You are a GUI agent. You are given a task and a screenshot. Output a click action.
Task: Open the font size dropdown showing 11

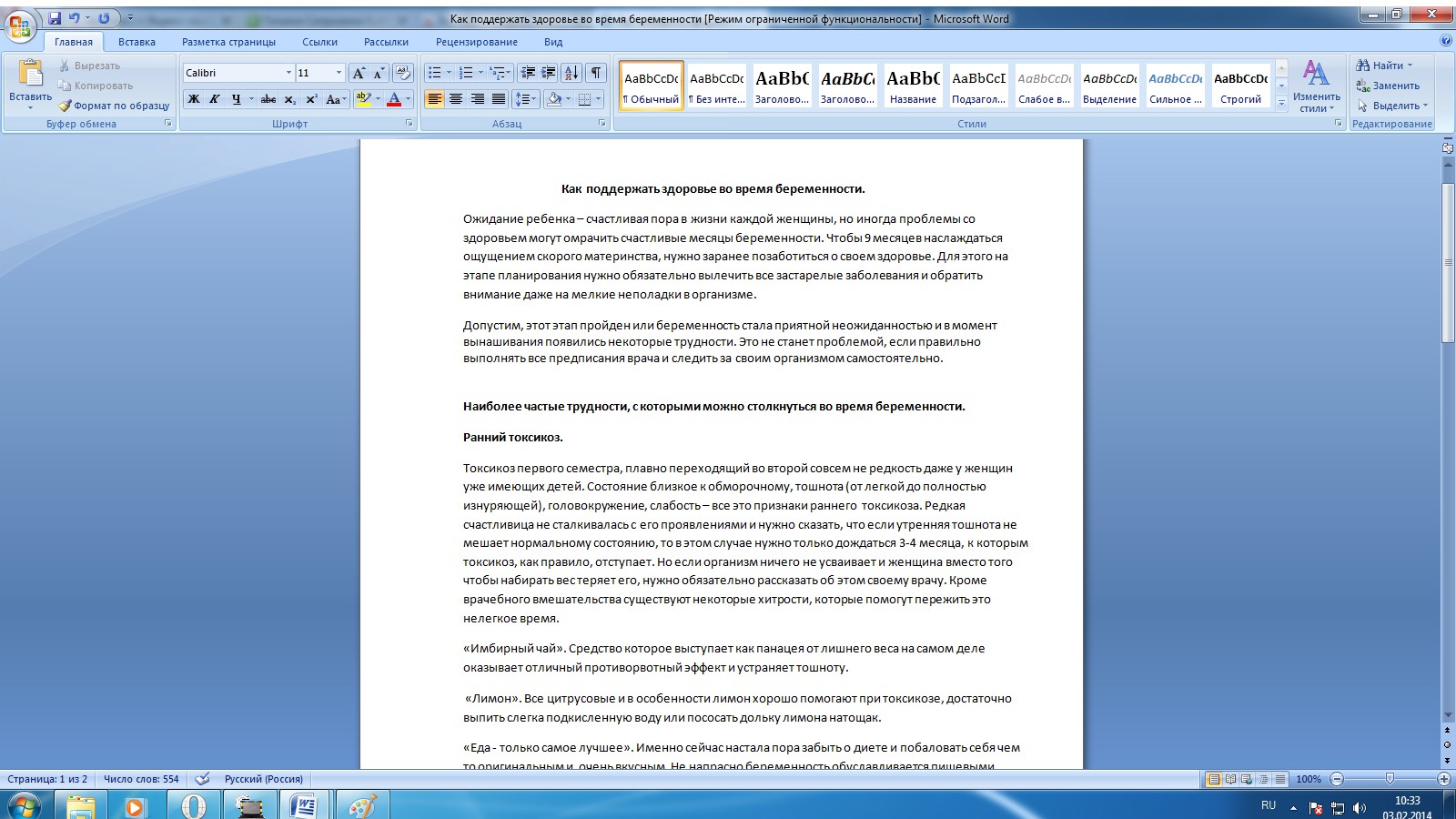(x=339, y=73)
